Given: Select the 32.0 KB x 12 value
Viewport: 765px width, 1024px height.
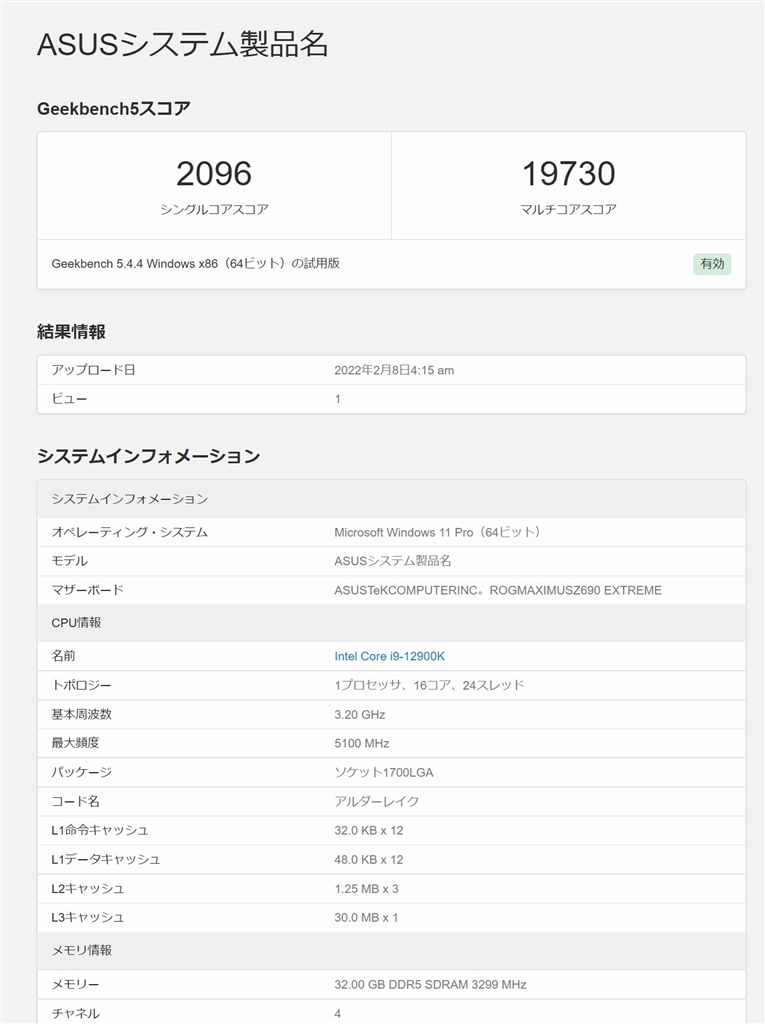Looking at the screenshot, I should click(x=368, y=831).
